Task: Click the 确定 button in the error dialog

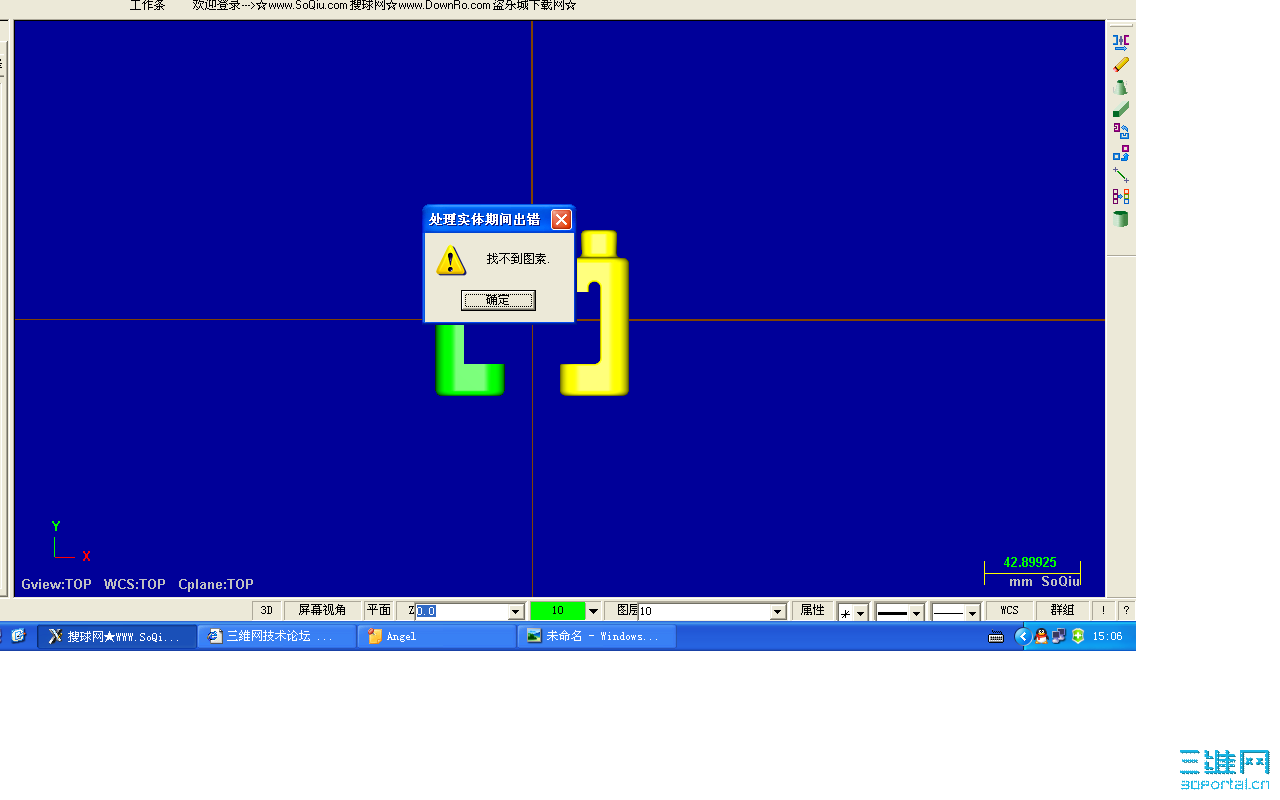Action: point(498,300)
